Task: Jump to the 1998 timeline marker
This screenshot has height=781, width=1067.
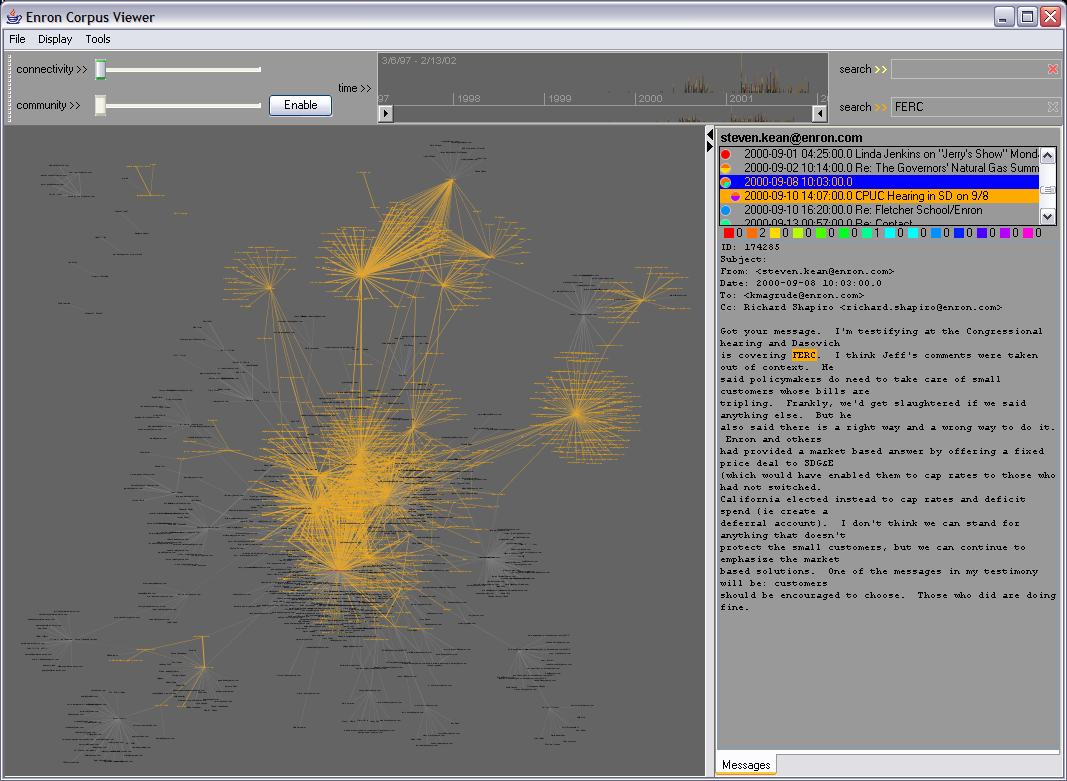Action: (x=468, y=99)
